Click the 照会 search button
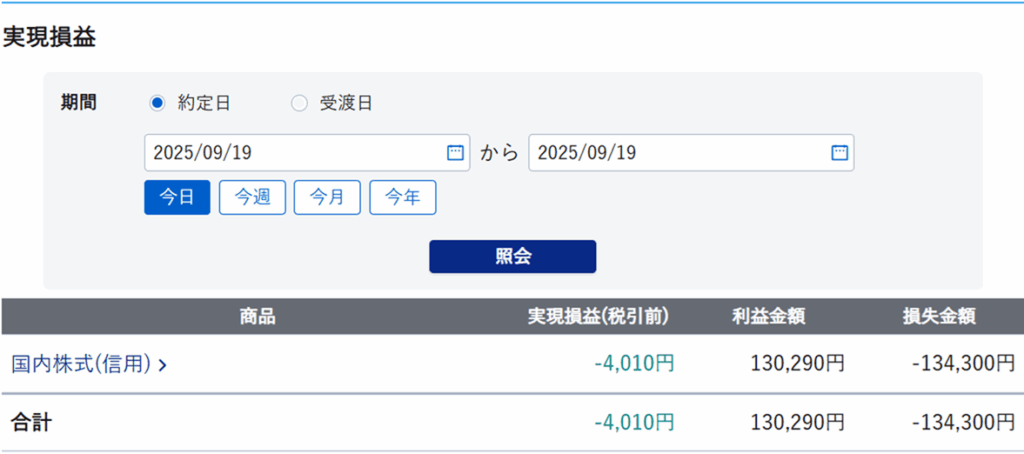Screen dimensions: 1024x454 tap(512, 256)
